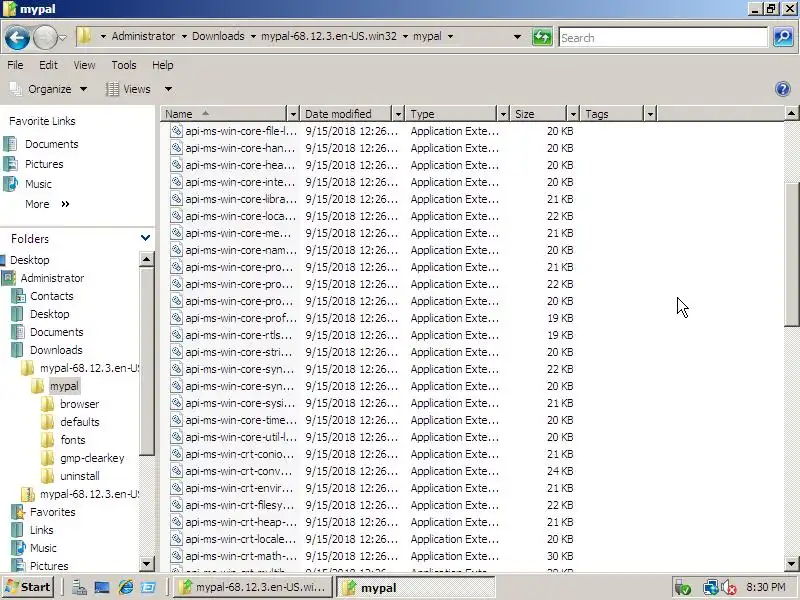Image resolution: width=800 pixels, height=600 pixels.
Task: Click the folder icon in address bar
Action: [x=84, y=36]
